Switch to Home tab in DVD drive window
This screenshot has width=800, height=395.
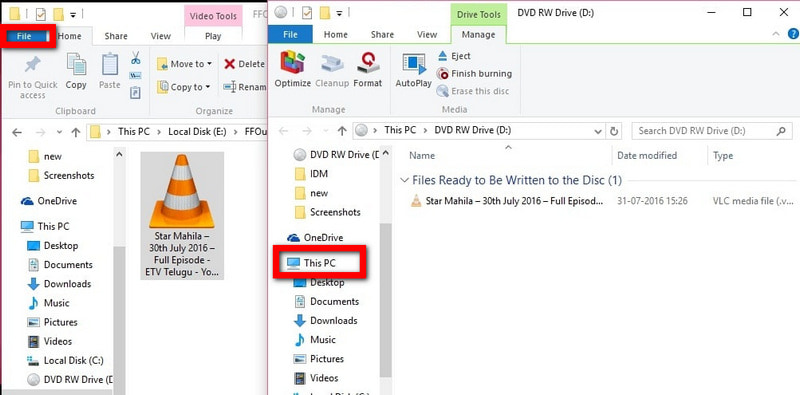[336, 35]
